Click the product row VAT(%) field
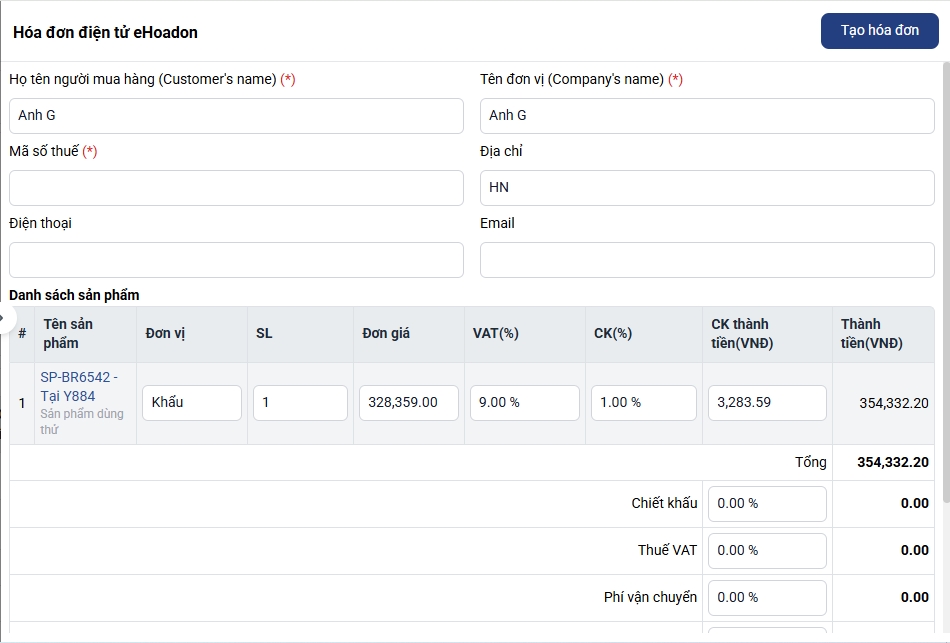The image size is (950, 643). 525,403
